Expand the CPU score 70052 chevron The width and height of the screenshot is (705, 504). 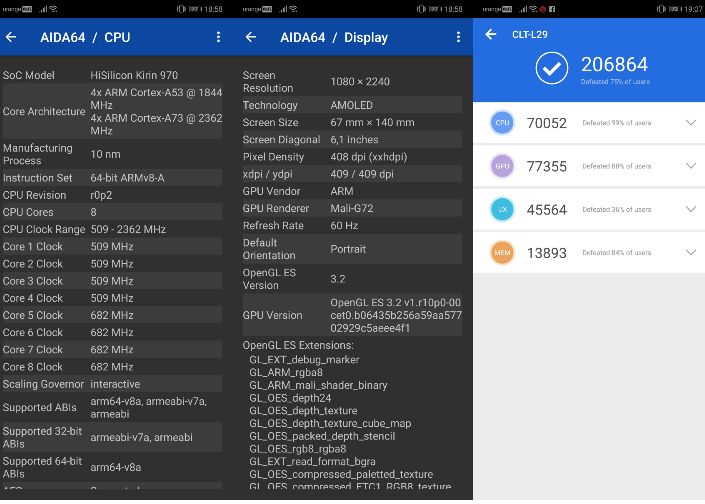coord(690,123)
